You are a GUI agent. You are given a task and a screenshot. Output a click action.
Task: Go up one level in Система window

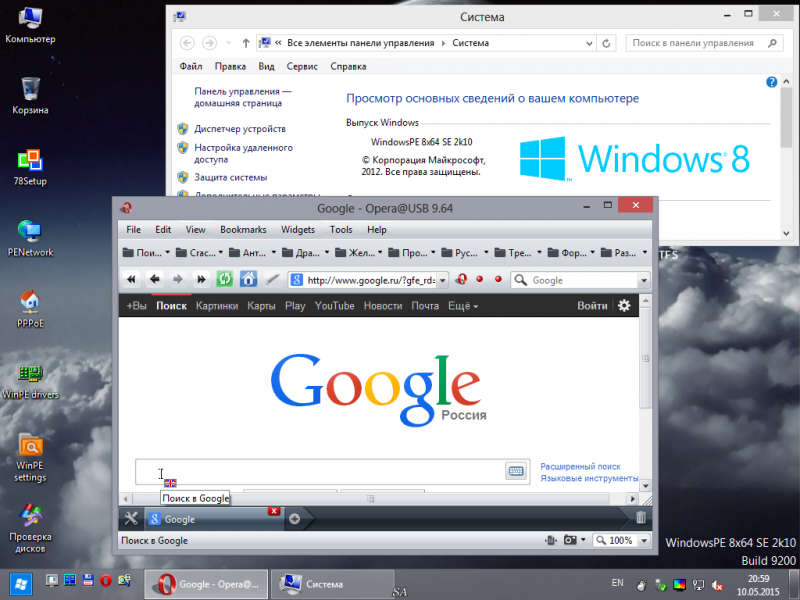(x=245, y=43)
